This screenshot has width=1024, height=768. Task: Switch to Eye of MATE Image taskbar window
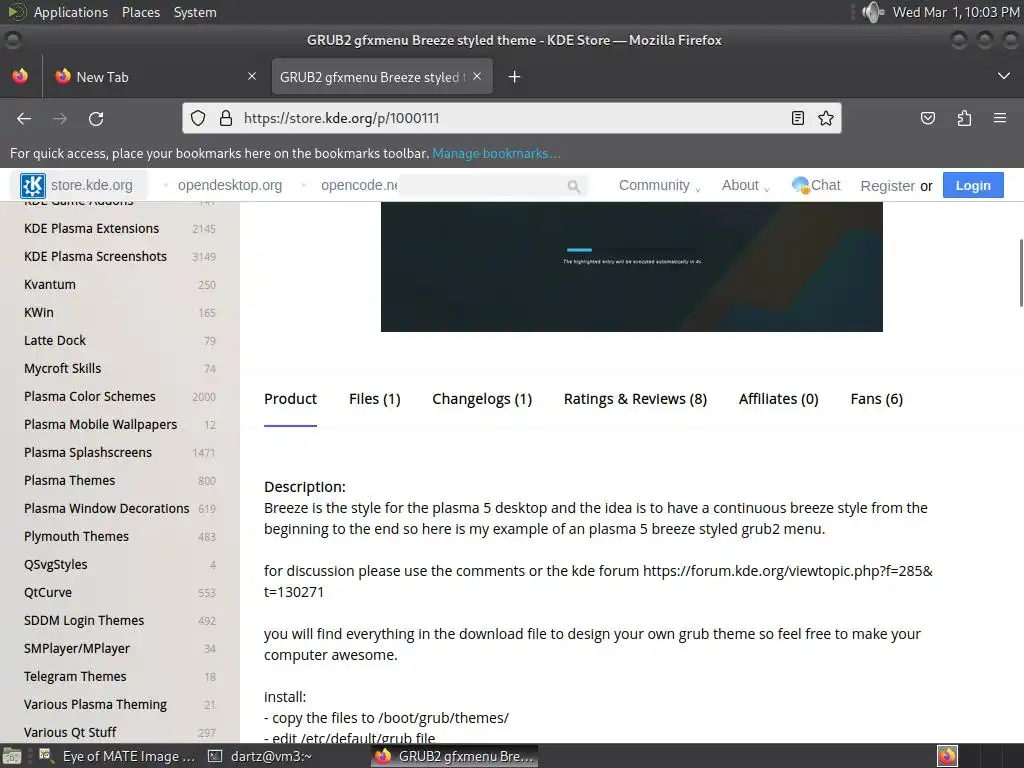point(118,756)
